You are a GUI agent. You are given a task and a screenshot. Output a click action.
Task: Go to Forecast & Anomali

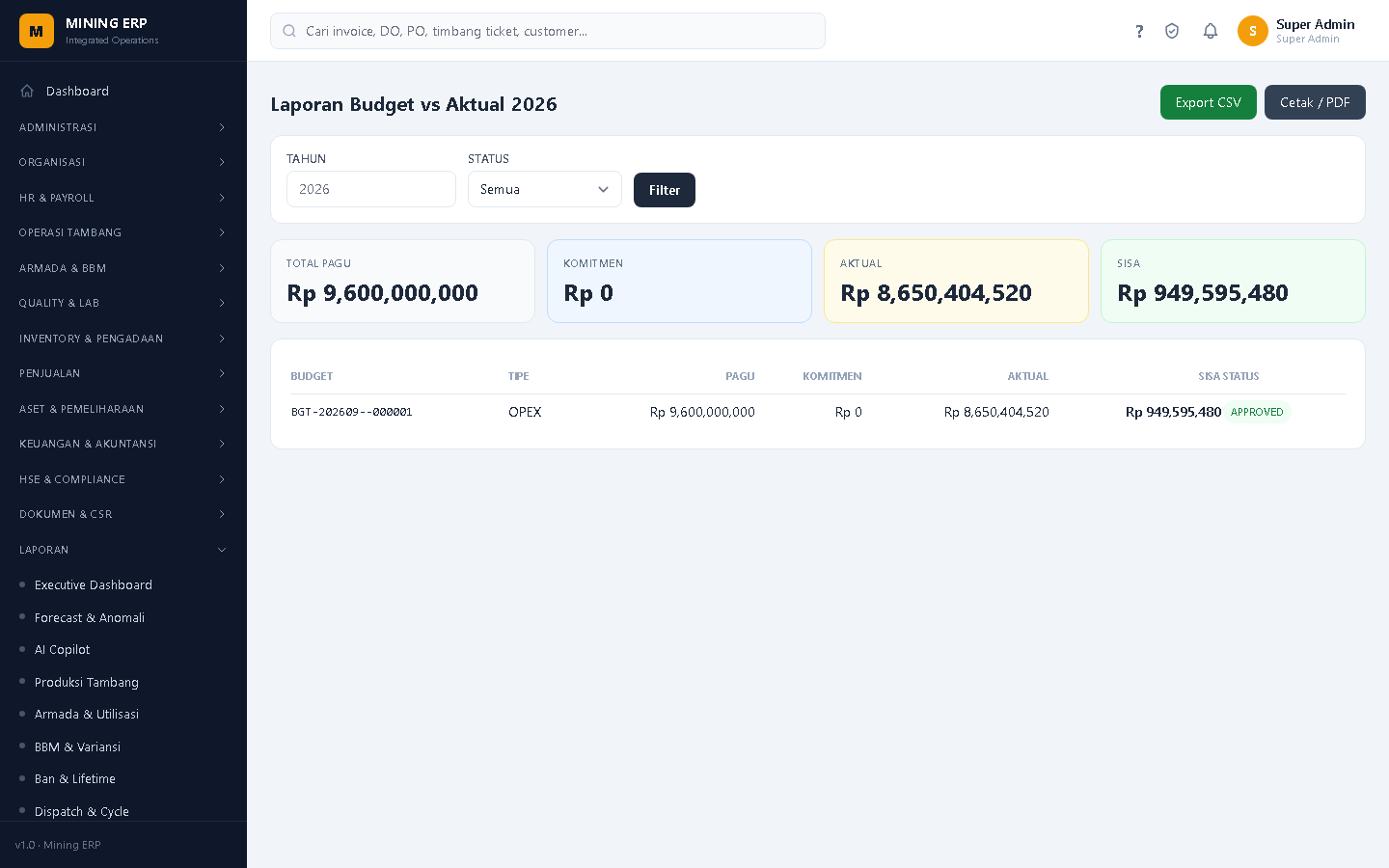[x=90, y=617]
